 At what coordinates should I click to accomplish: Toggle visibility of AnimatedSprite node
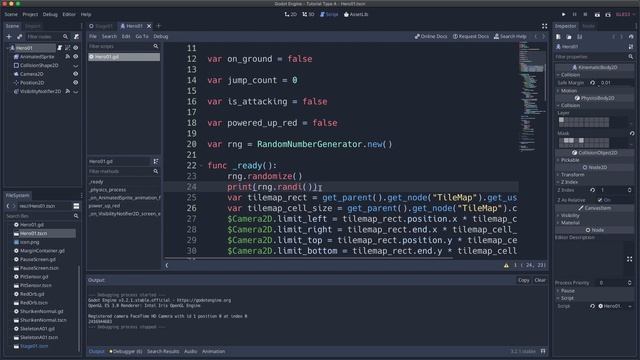pos(76,57)
